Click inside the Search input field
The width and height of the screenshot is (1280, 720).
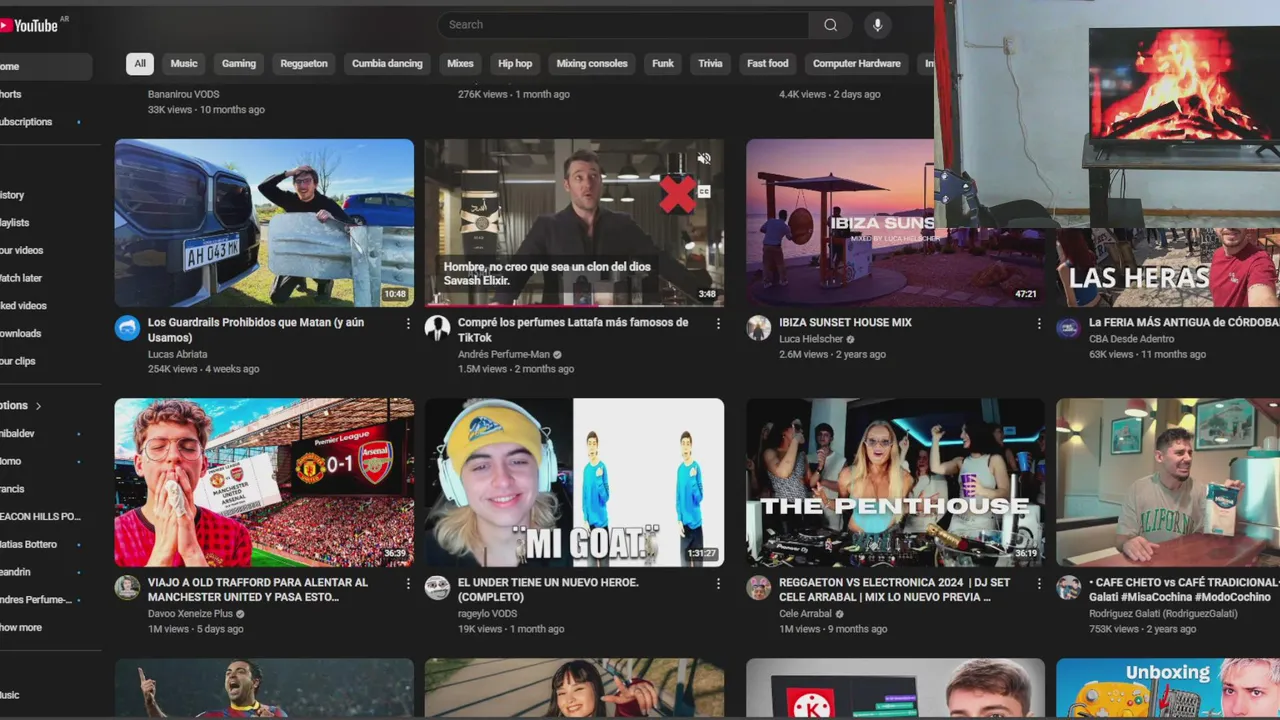coord(622,25)
